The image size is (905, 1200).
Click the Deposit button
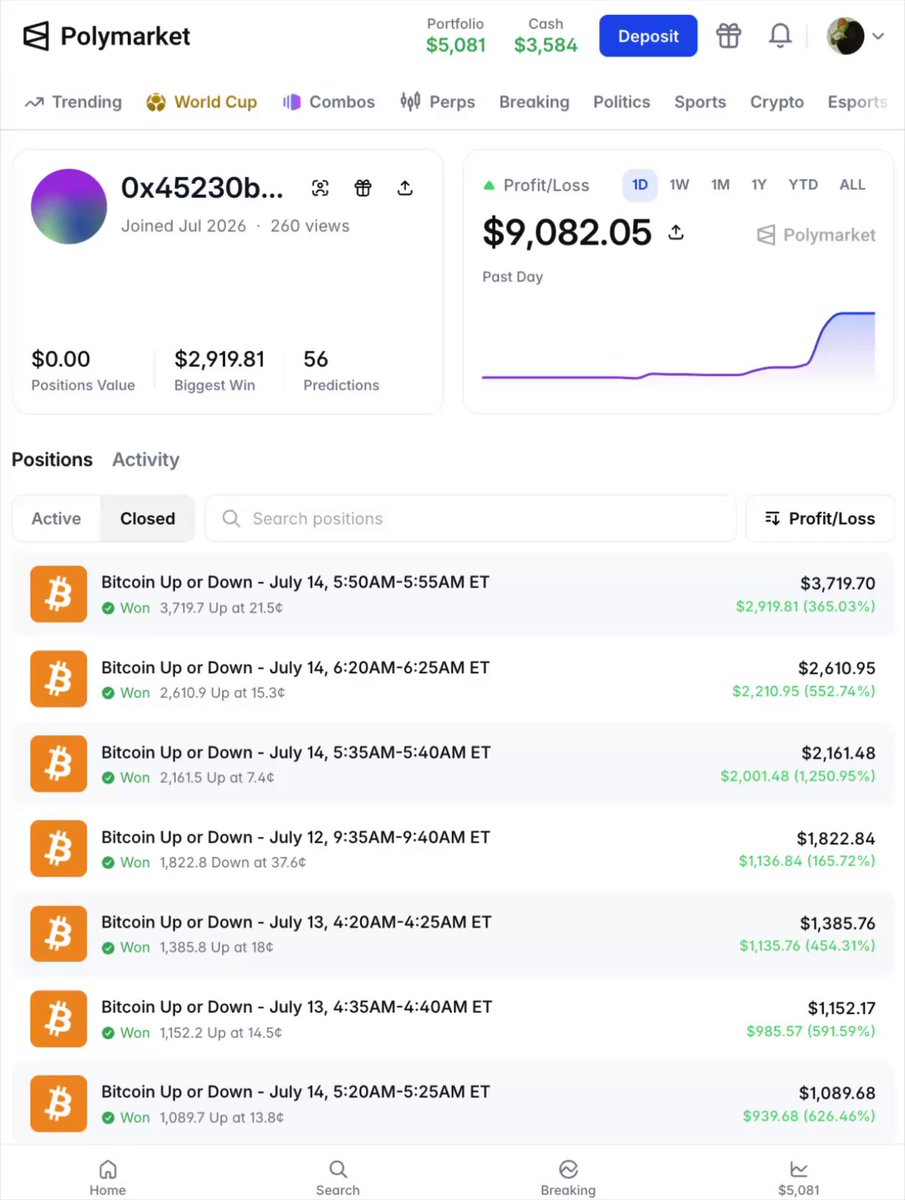[648, 36]
